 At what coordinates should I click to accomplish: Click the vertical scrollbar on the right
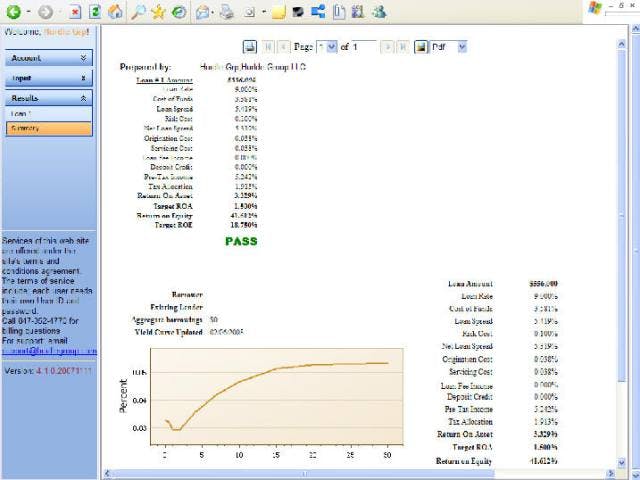tap(634, 250)
